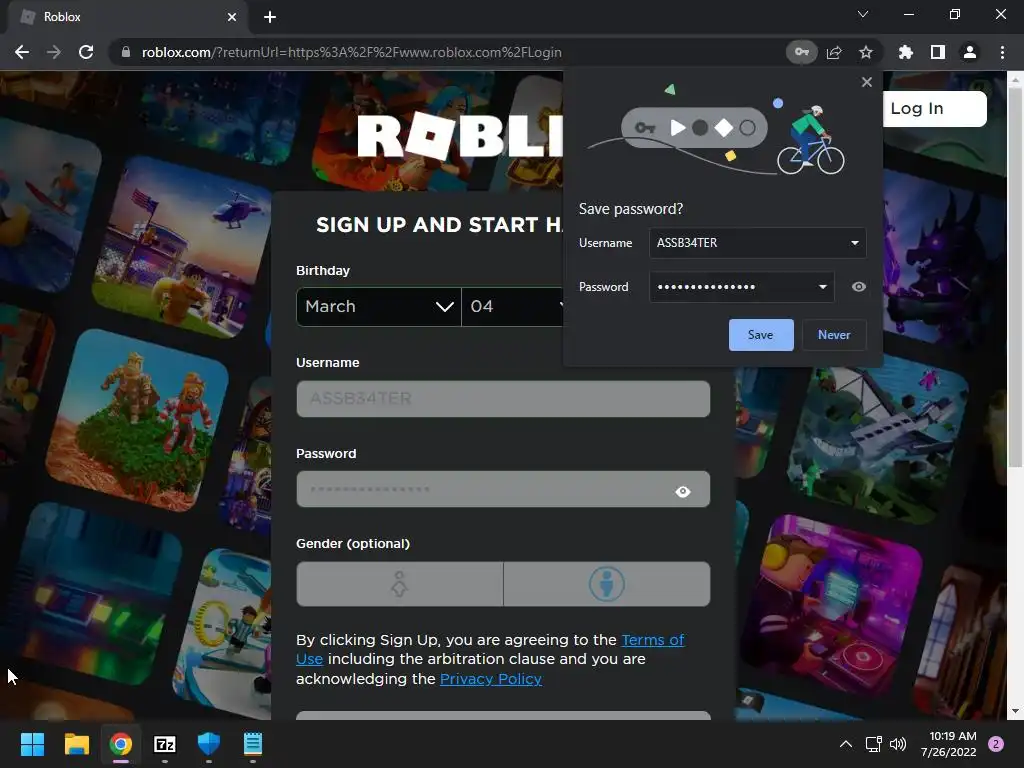Close the Roblox tab
Viewport: 1024px width, 768px height.
point(232,17)
